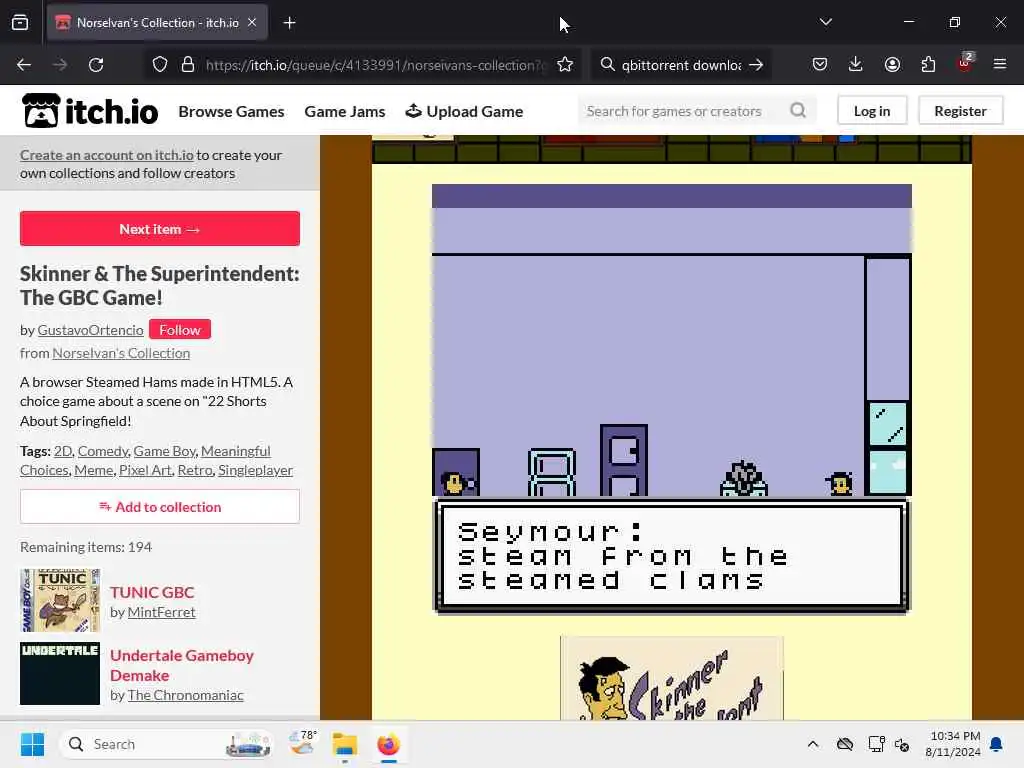Open Windows Start menu
Image resolution: width=1024 pixels, height=768 pixels.
32,744
